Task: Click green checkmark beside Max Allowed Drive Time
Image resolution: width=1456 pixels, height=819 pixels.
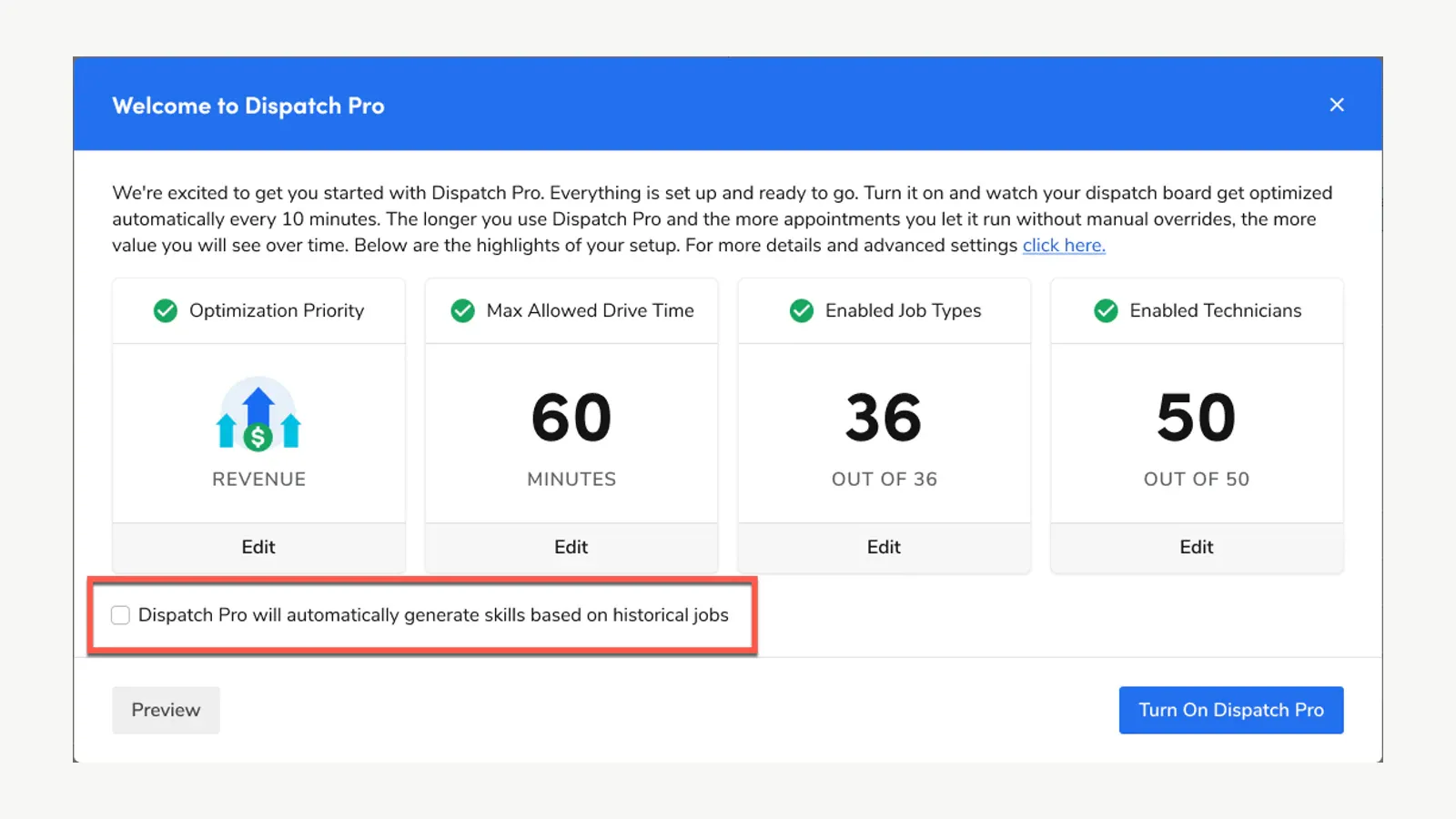Action: click(x=463, y=311)
